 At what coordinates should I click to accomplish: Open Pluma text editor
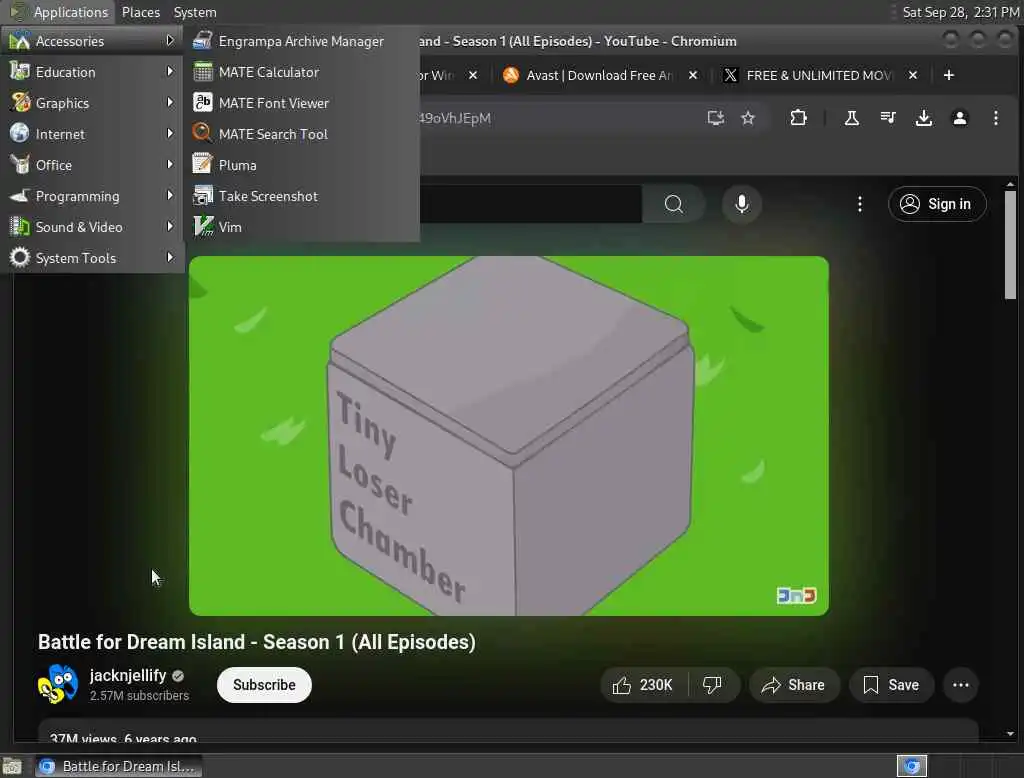tap(301, 165)
